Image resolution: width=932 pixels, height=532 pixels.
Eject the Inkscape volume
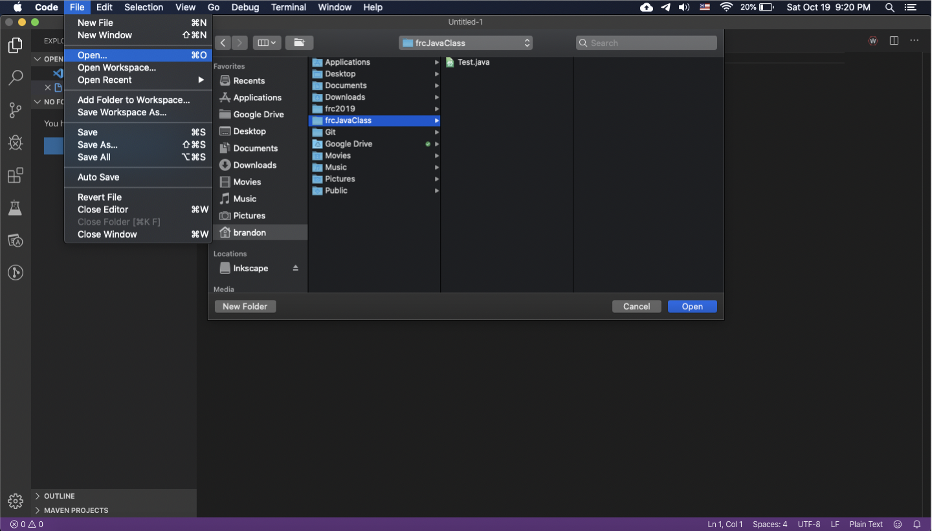pos(295,268)
